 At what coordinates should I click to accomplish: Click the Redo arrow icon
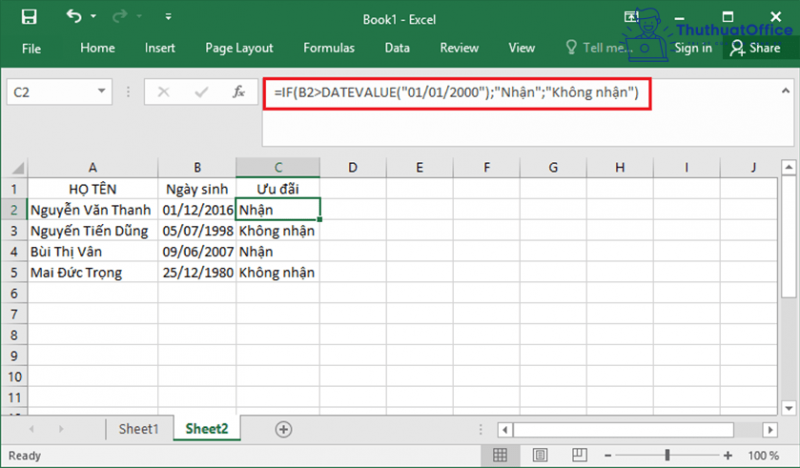120,16
